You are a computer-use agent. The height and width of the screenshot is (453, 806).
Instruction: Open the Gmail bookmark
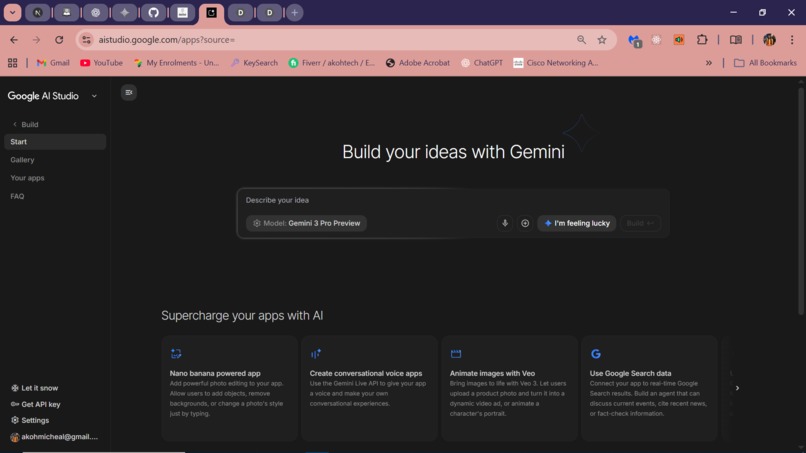[53, 63]
